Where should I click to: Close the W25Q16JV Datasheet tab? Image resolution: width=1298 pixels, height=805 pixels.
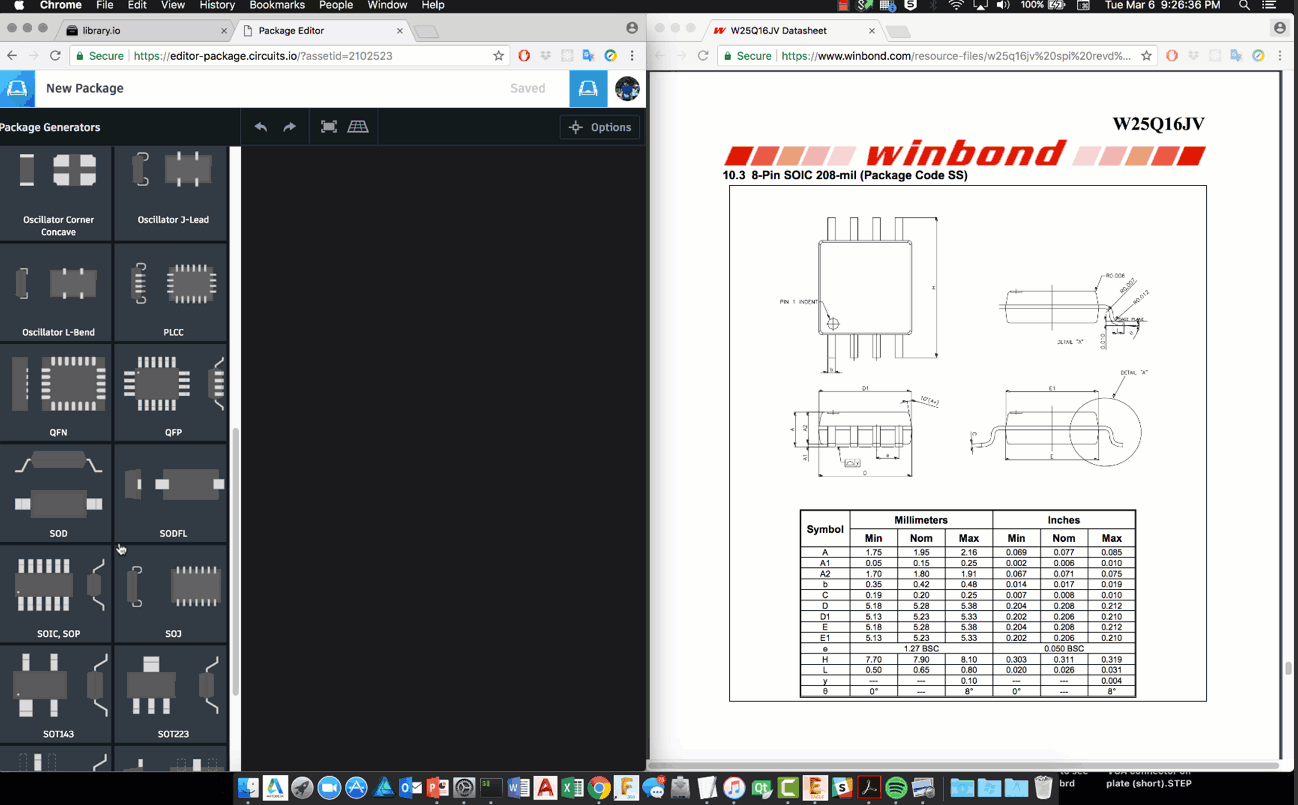872,31
